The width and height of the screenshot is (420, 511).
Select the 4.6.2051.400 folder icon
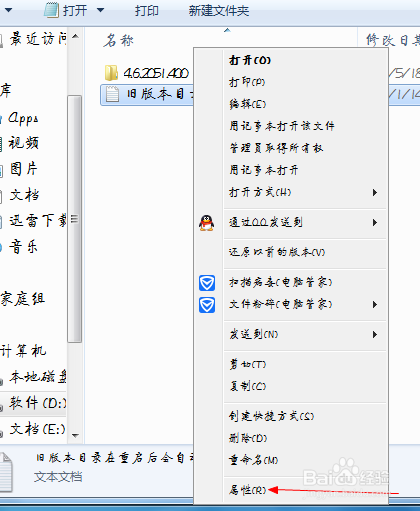(111, 73)
